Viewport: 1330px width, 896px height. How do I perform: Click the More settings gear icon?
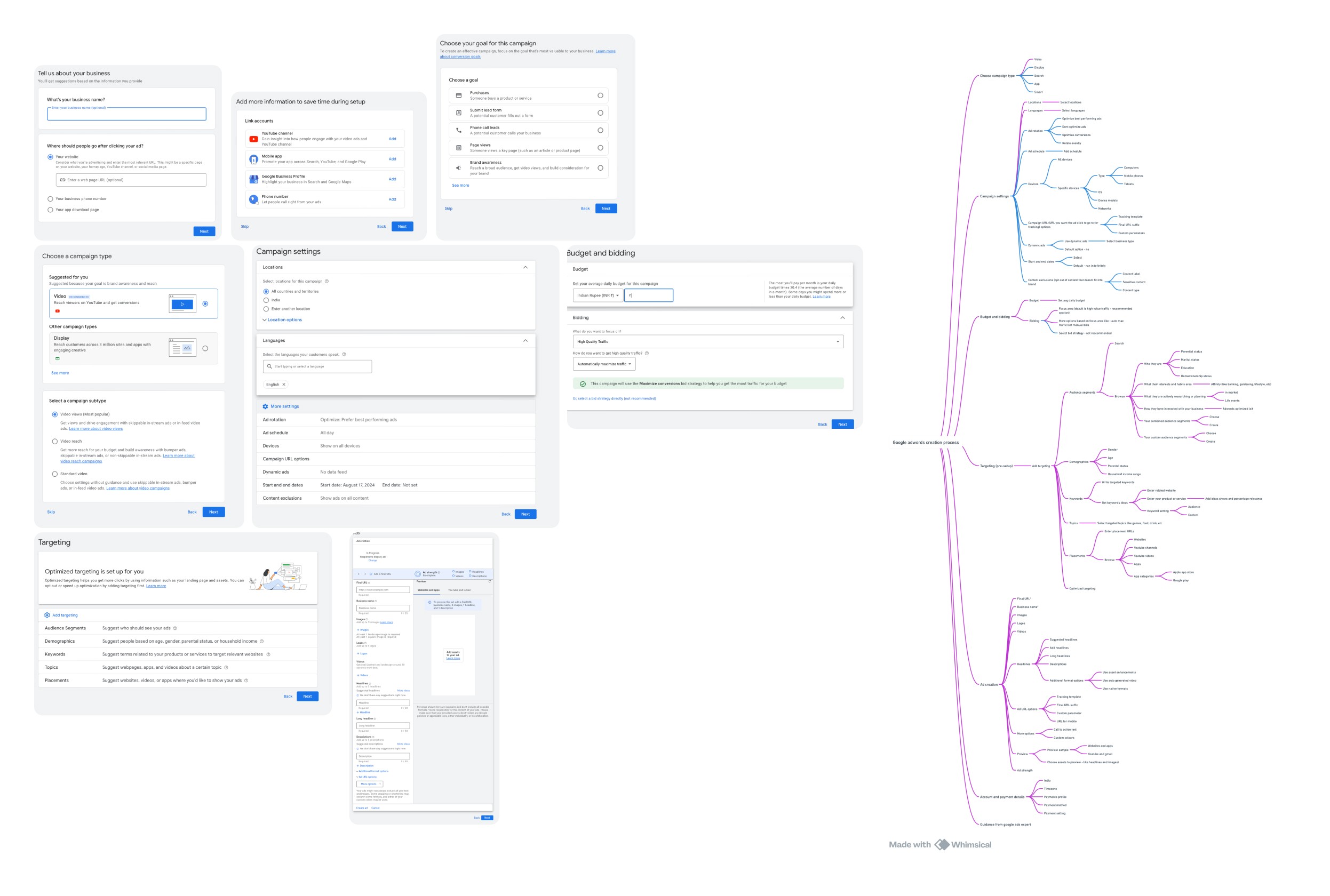265,406
